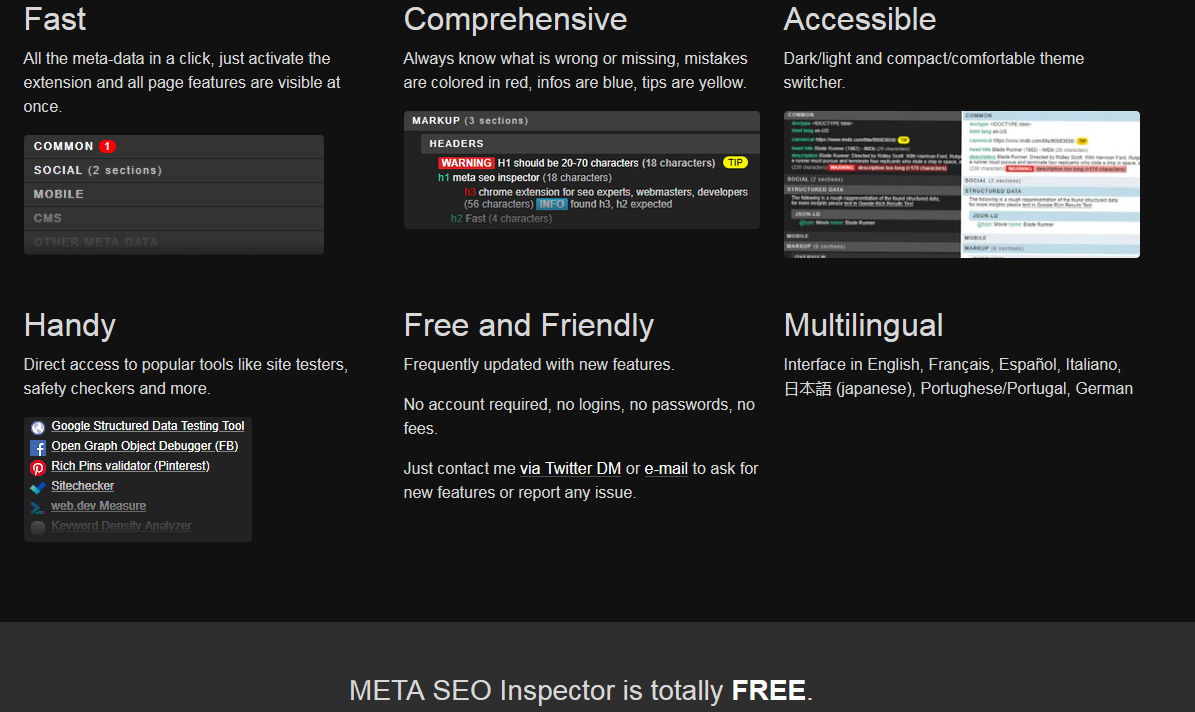Click the blue INFO label
The height and width of the screenshot is (712, 1195).
552,204
